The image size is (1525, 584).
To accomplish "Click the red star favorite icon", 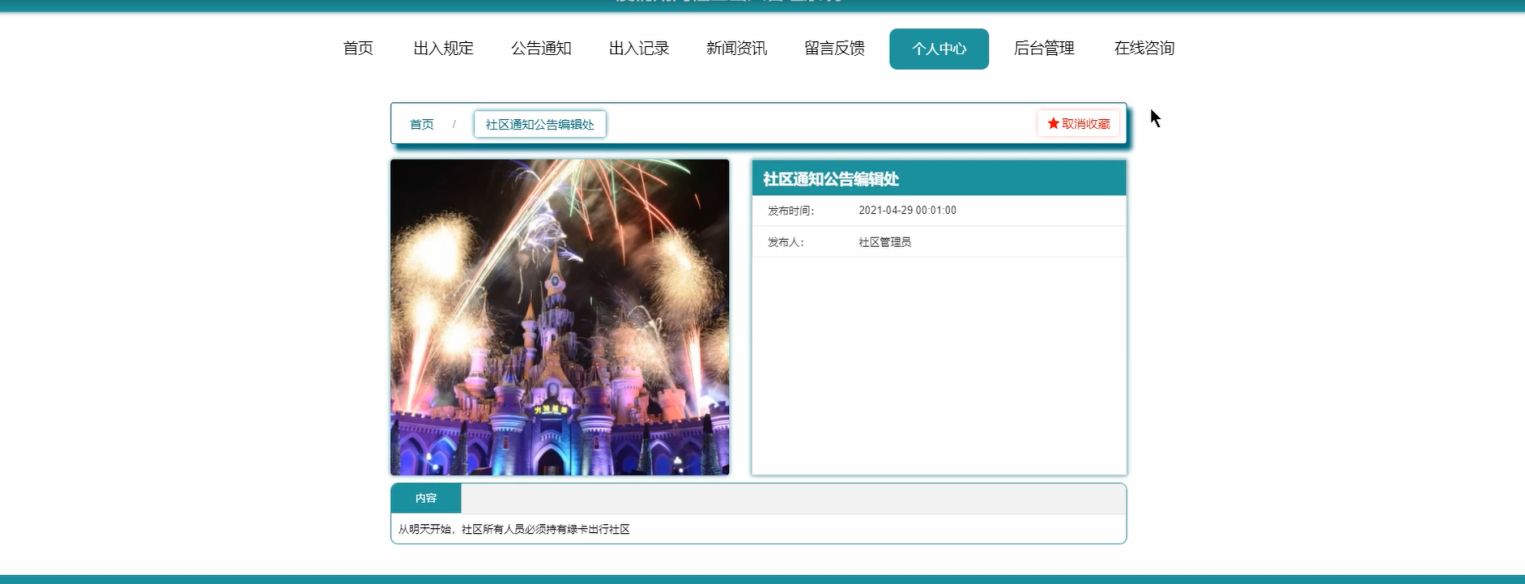I will [x=1053, y=124].
